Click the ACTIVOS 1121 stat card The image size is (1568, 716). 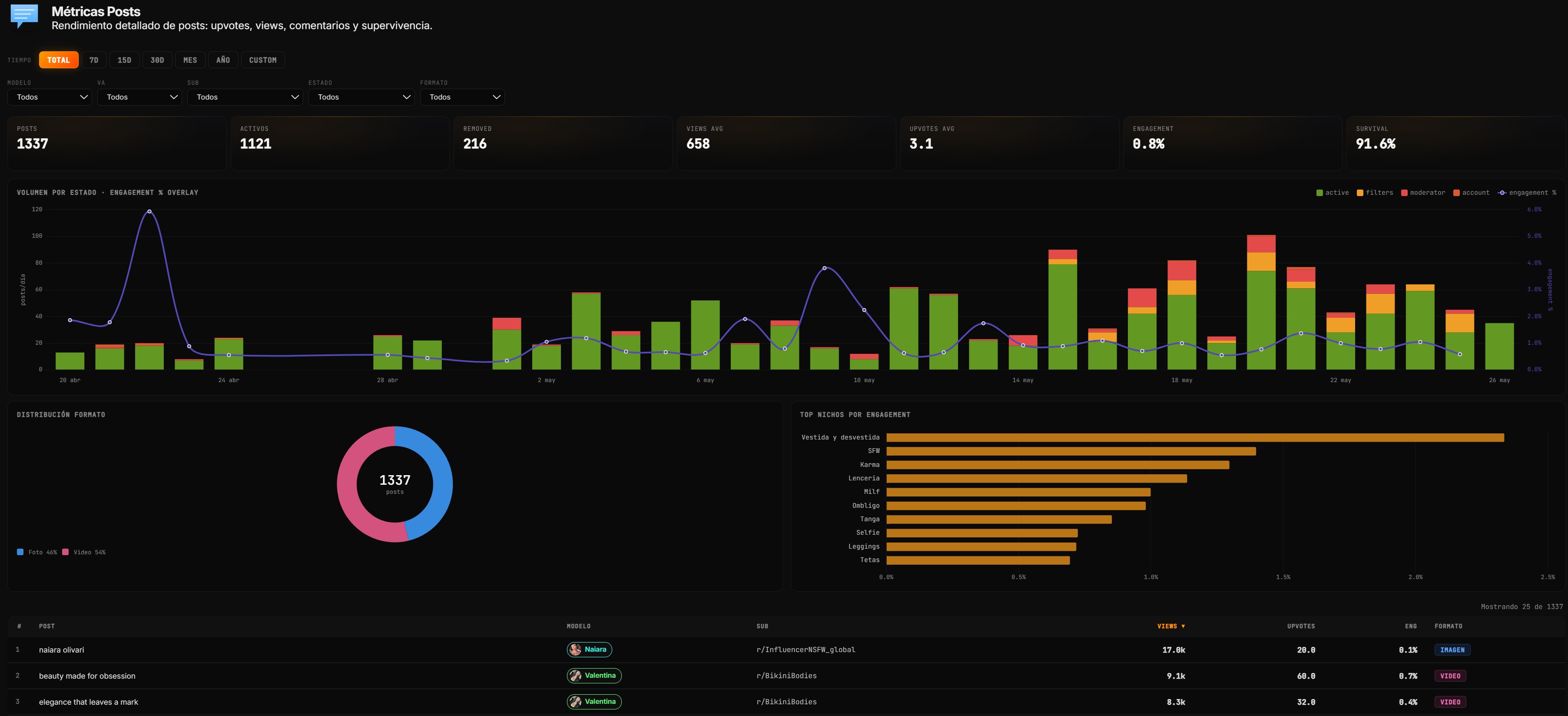coord(340,143)
